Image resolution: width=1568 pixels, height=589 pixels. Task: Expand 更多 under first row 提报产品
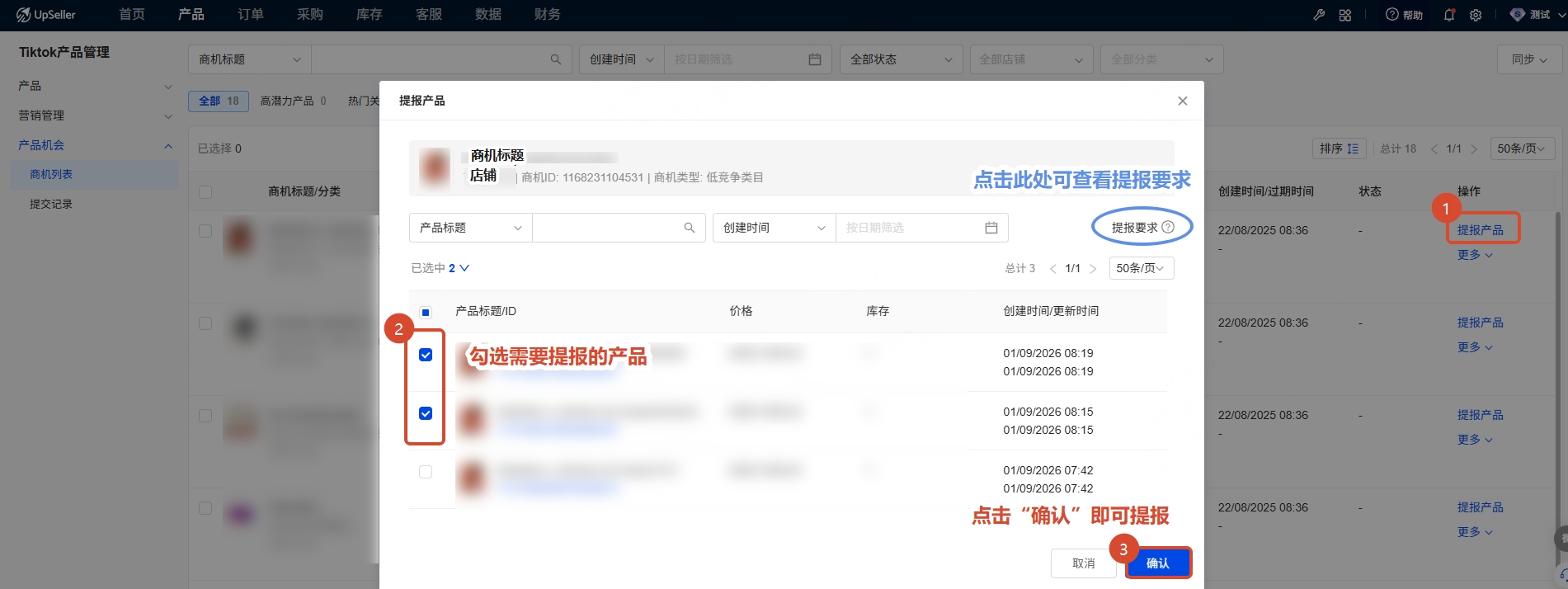pos(1475,255)
